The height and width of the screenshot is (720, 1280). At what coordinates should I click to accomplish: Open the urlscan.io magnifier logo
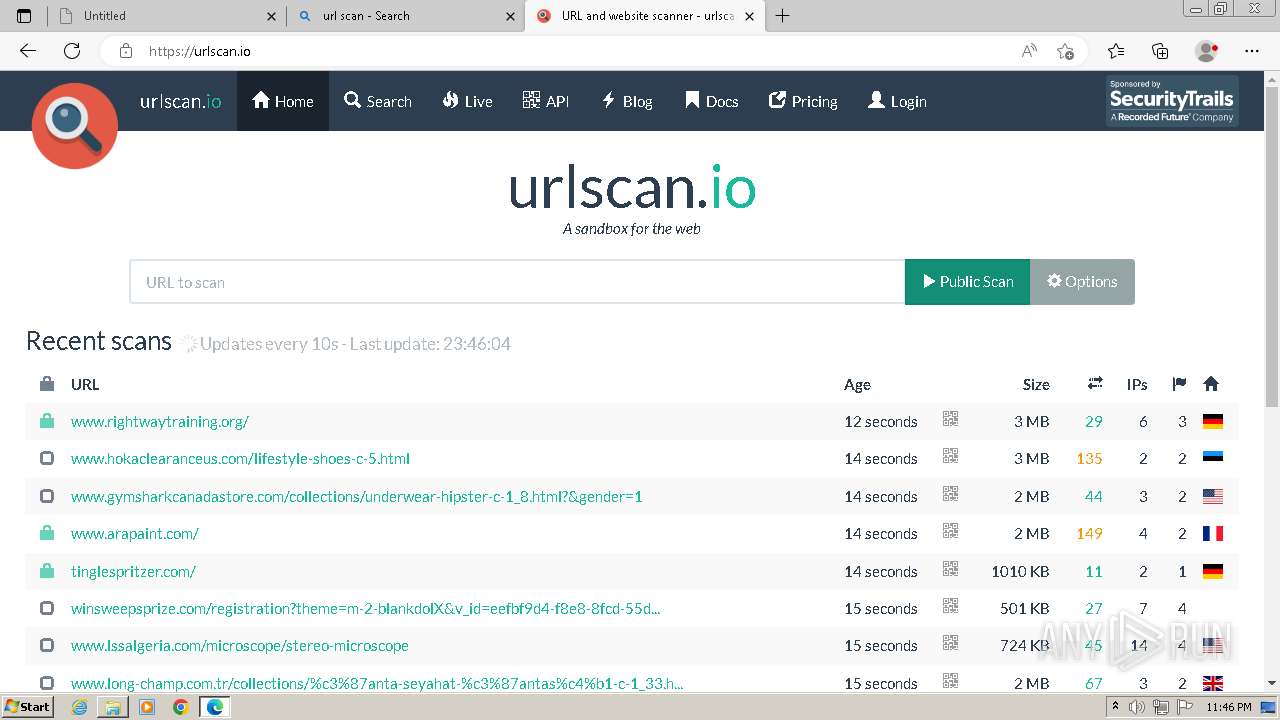(x=75, y=126)
